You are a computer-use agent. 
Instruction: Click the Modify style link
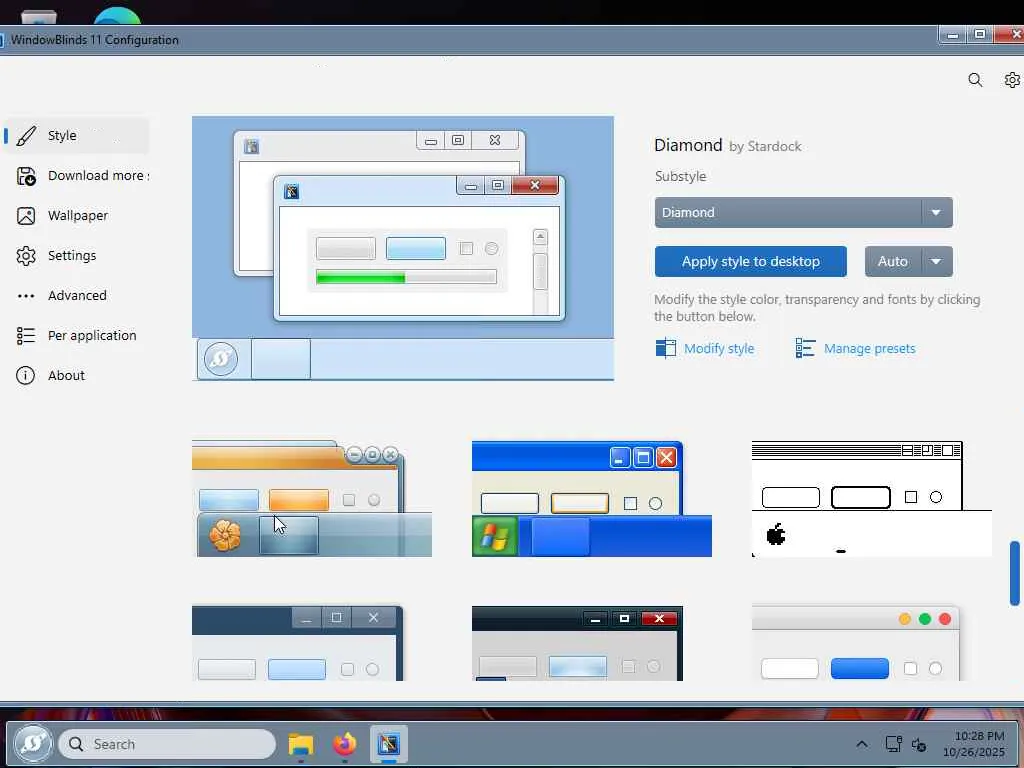tap(719, 349)
